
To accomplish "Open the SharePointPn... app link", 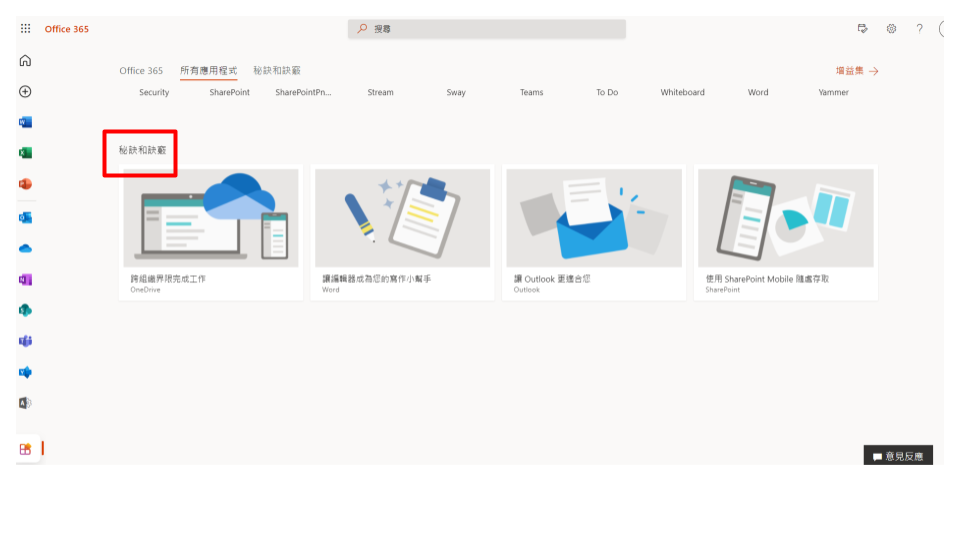I will pos(303,92).
